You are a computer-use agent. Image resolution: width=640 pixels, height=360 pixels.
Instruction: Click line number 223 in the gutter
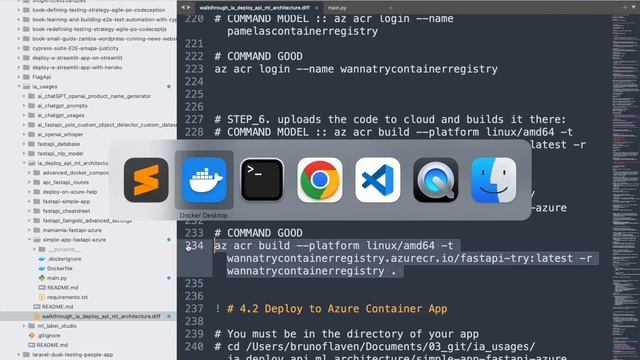click(x=194, y=69)
